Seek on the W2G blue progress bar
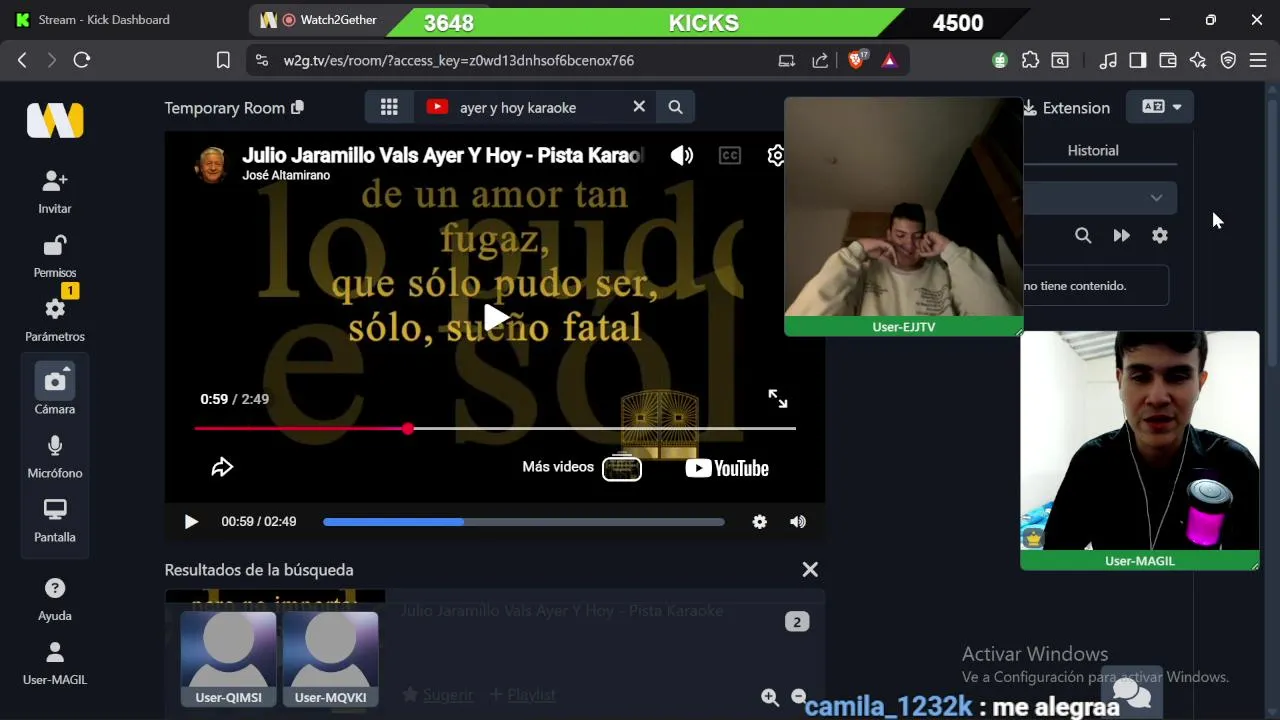Viewport: 1280px width, 720px height. (523, 522)
